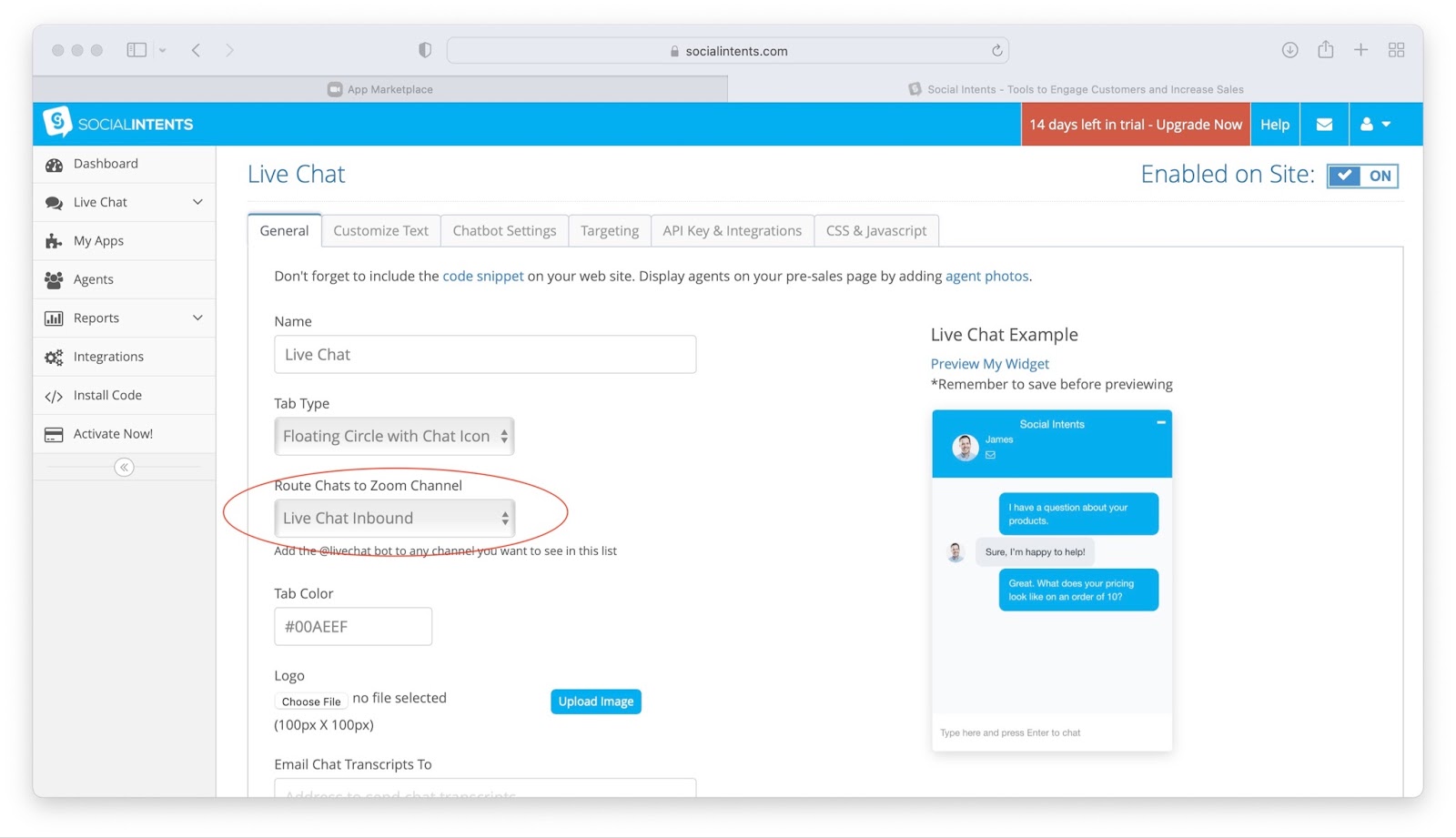This screenshot has width=1456, height=838.
Task: Minimize the chat widget preview
Action: [1160, 422]
